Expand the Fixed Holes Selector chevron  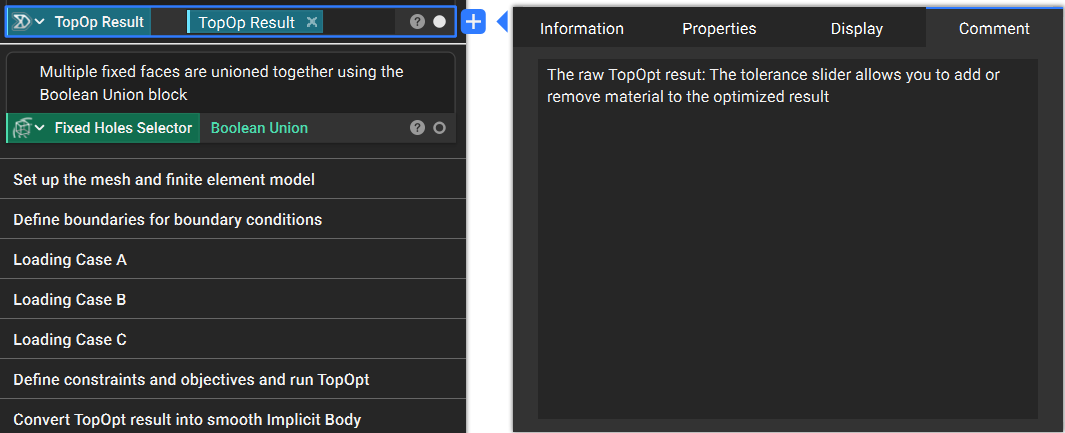pyautogui.click(x=40, y=128)
